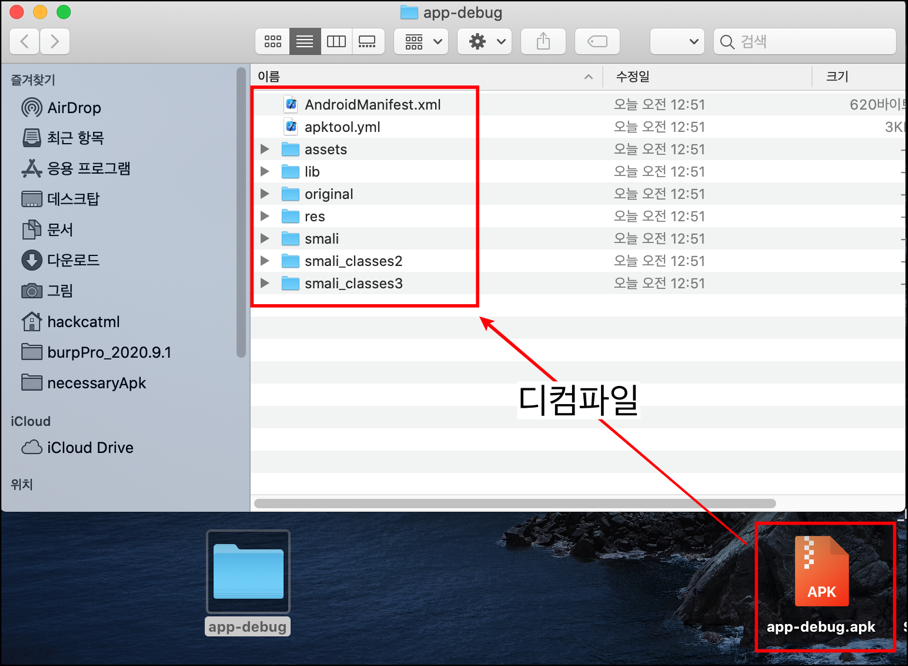Select the assets folder icon

290,149
